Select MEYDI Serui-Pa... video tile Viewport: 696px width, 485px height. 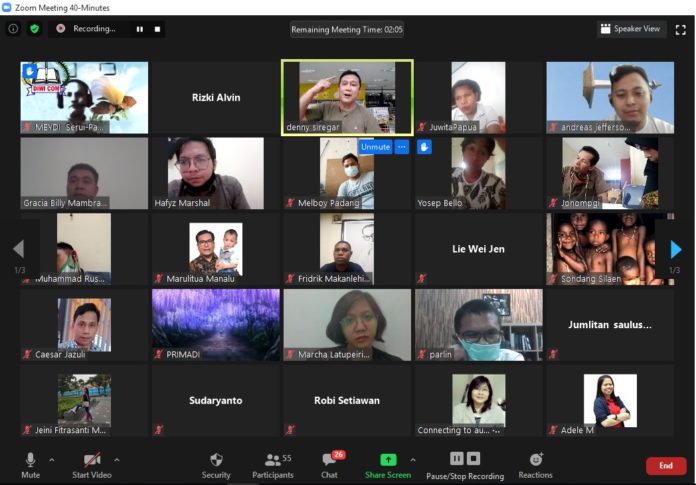coord(84,98)
